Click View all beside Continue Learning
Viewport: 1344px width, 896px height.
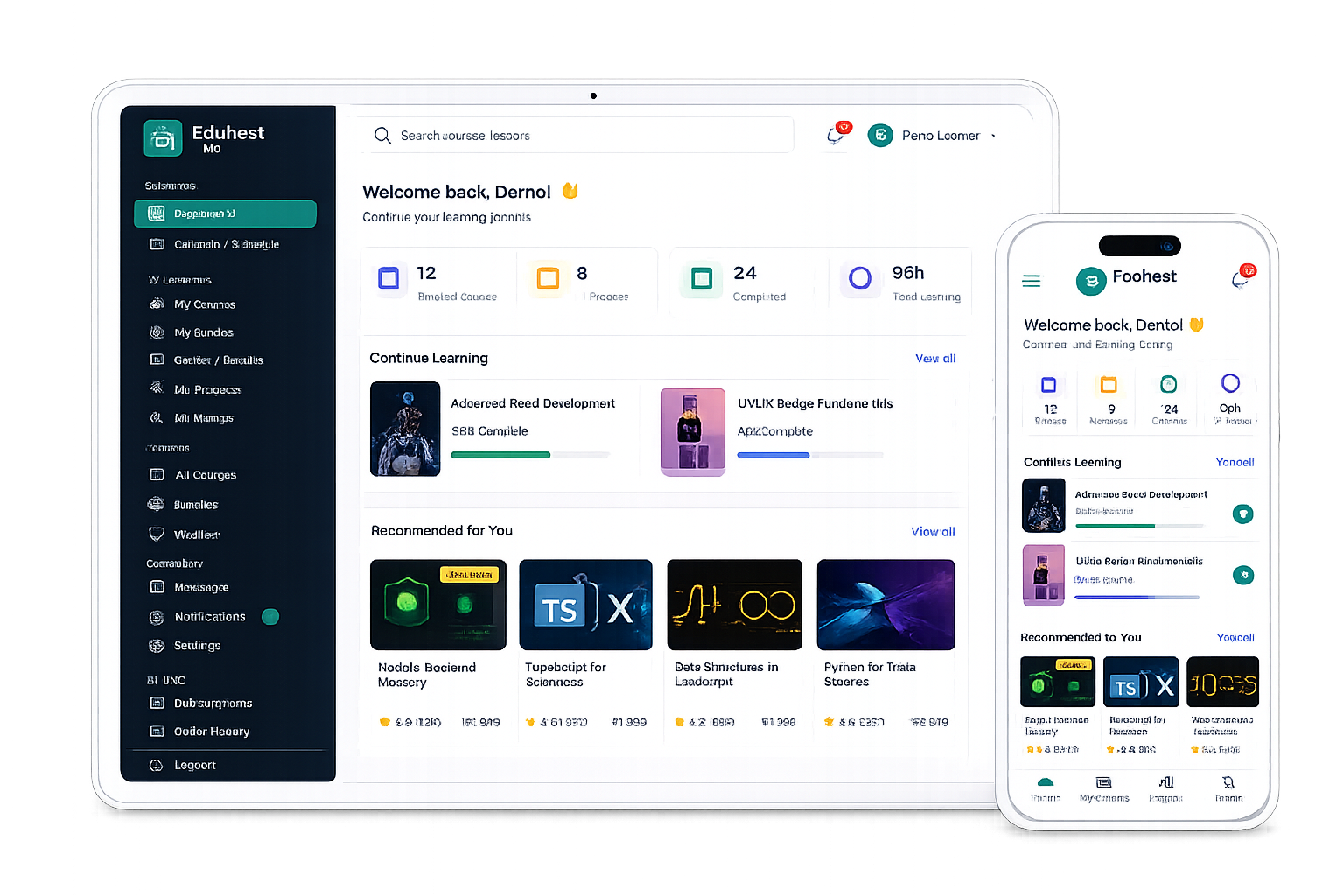click(x=935, y=359)
